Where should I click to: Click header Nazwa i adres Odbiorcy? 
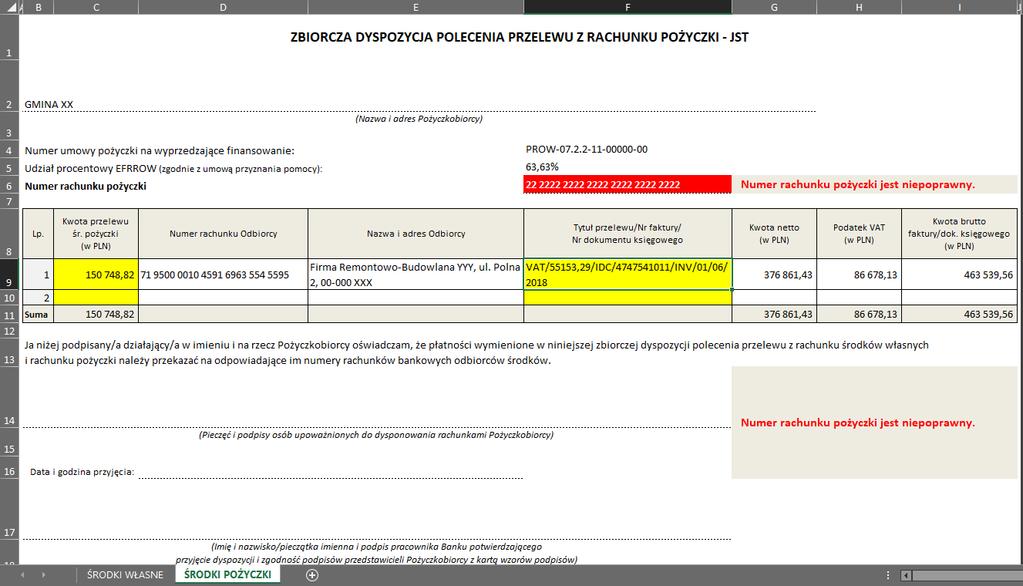(416, 234)
